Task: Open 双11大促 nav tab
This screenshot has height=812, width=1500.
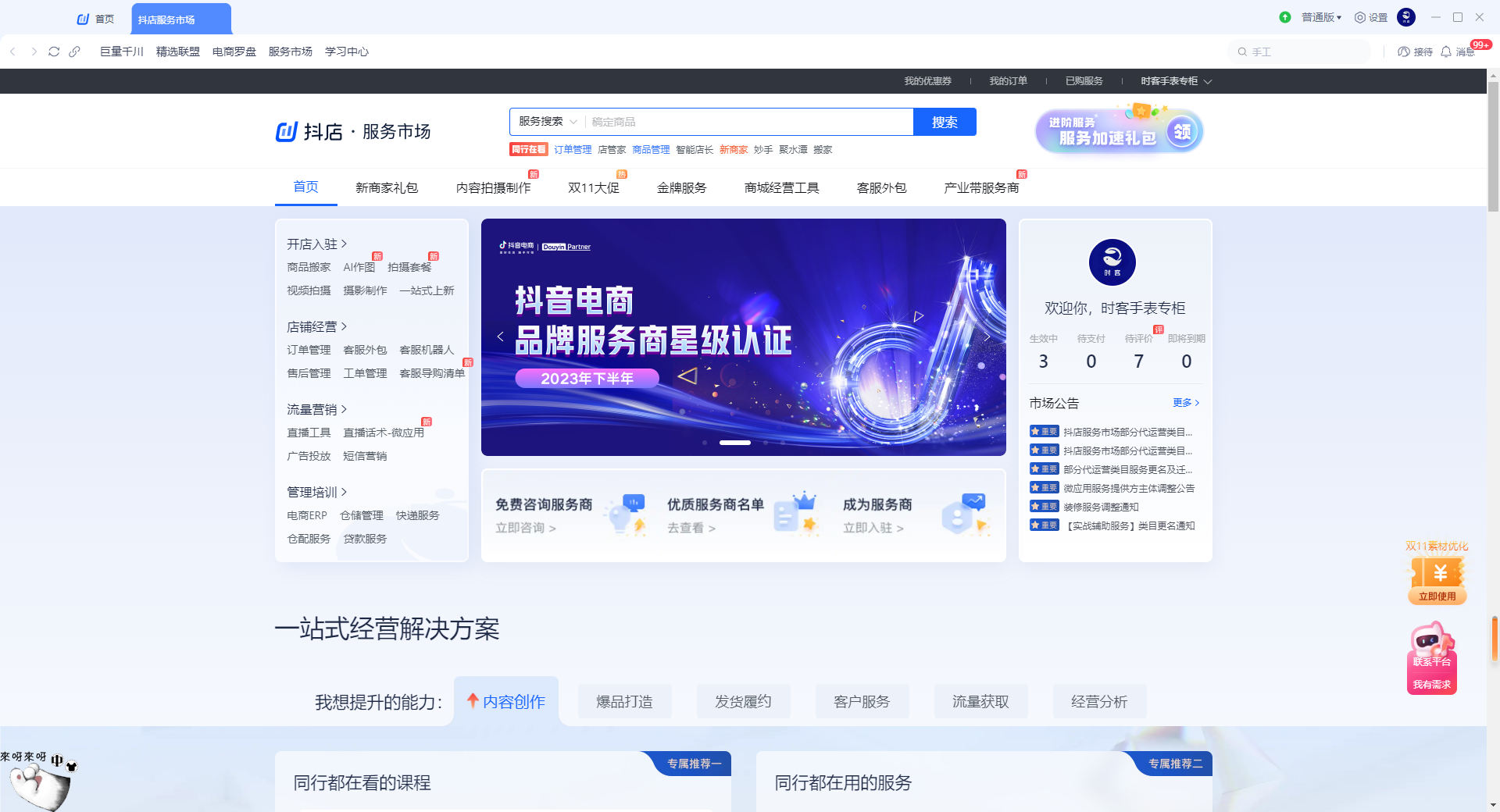Action: coord(594,188)
